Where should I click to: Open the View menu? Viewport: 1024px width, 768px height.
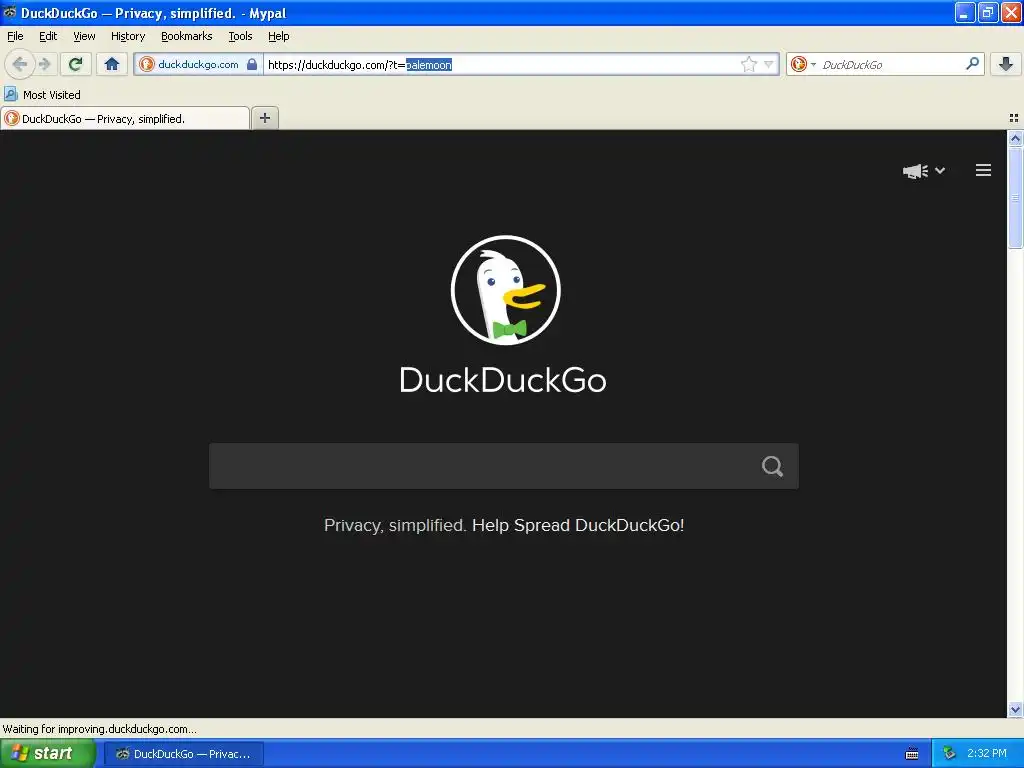pyautogui.click(x=84, y=36)
